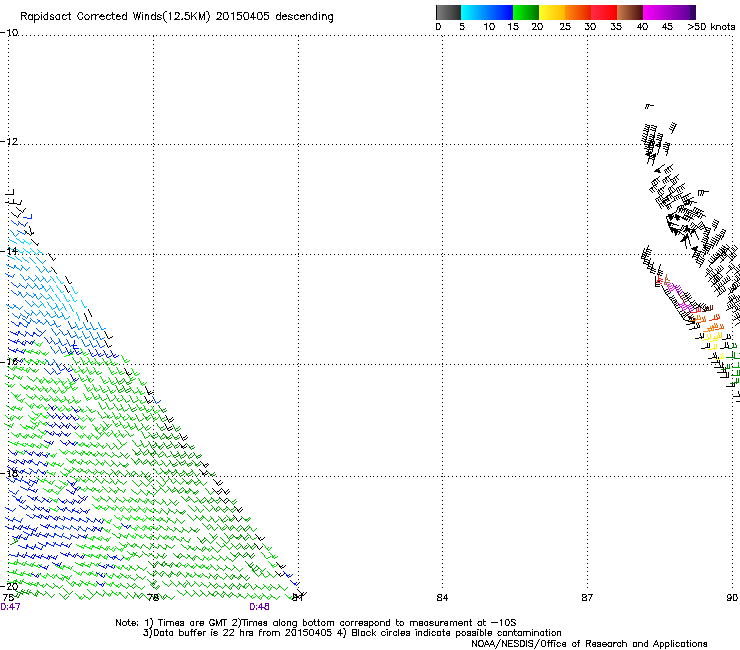This screenshot has height=650, width=740.
Task: Click the purple '0:47' swath time label
Action: point(10,607)
